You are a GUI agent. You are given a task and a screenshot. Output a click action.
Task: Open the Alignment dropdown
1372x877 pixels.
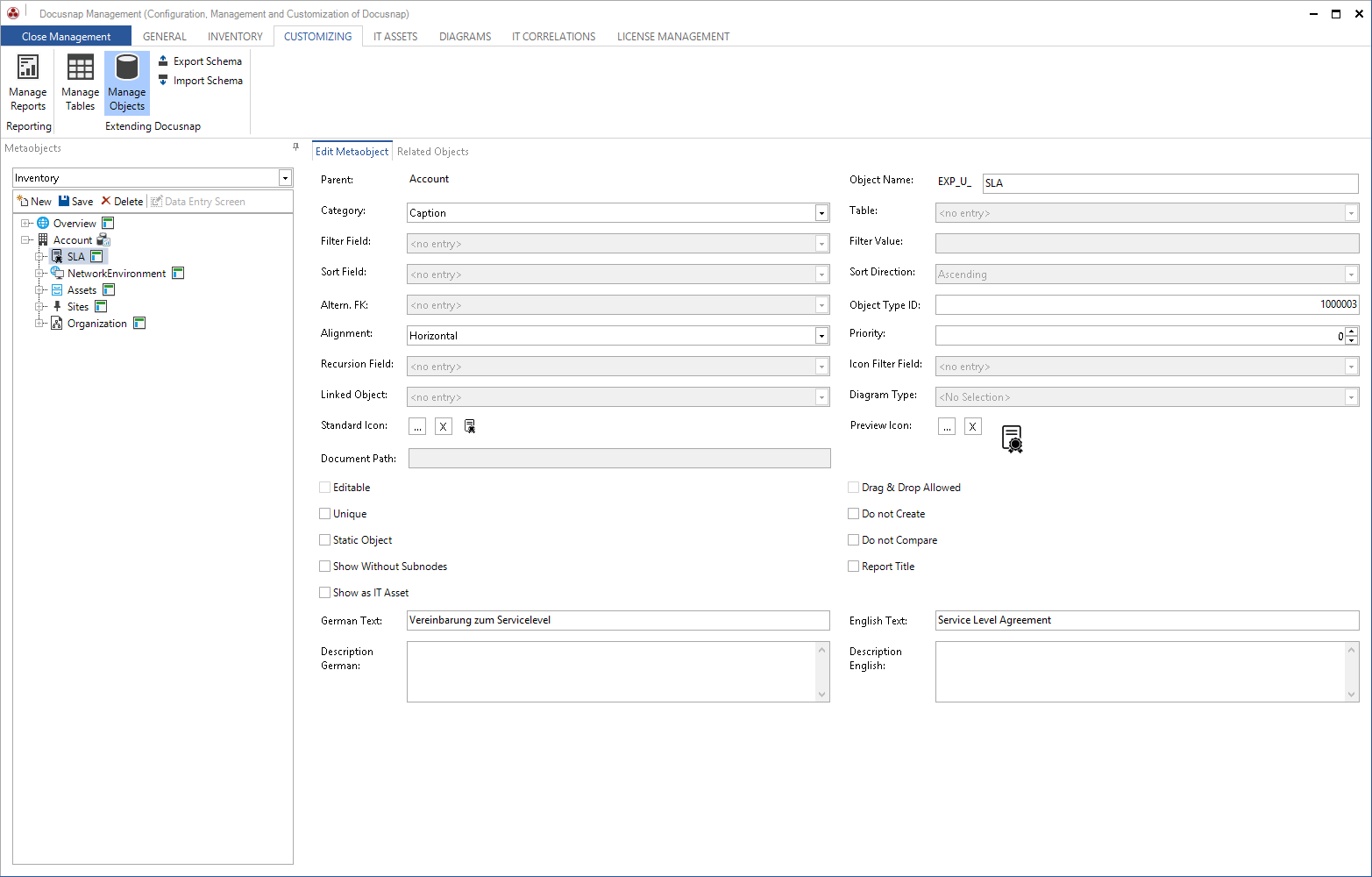click(x=821, y=336)
